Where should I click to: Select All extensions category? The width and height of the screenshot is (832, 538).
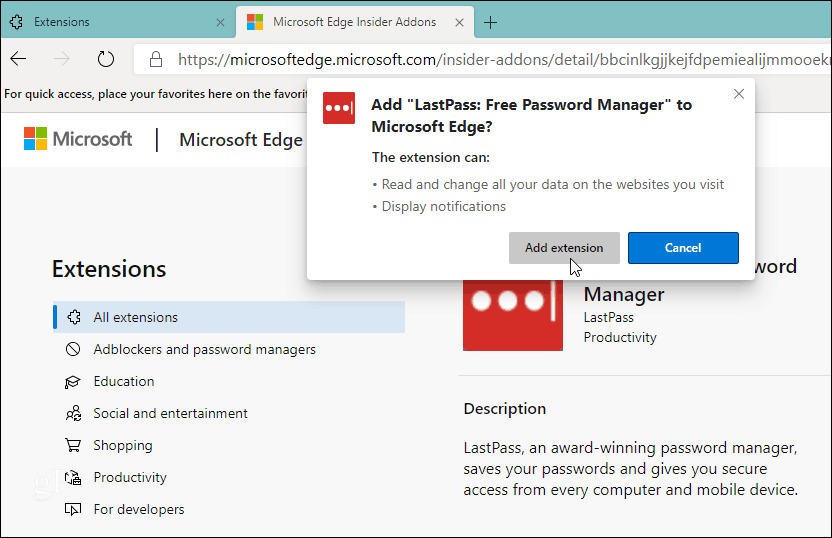pyautogui.click(x=229, y=317)
